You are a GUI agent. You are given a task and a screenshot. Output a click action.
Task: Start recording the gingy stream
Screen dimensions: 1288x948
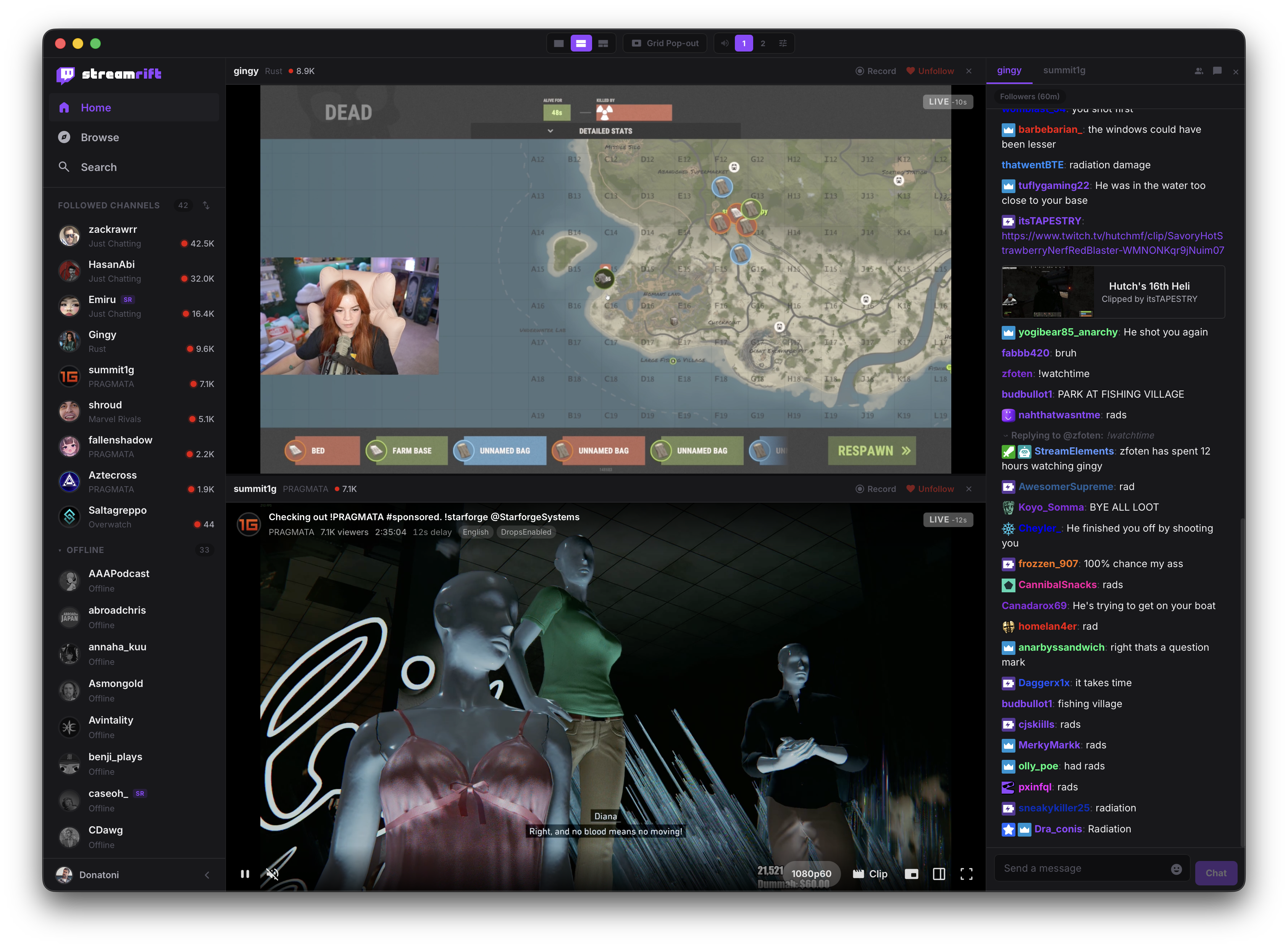tap(875, 71)
